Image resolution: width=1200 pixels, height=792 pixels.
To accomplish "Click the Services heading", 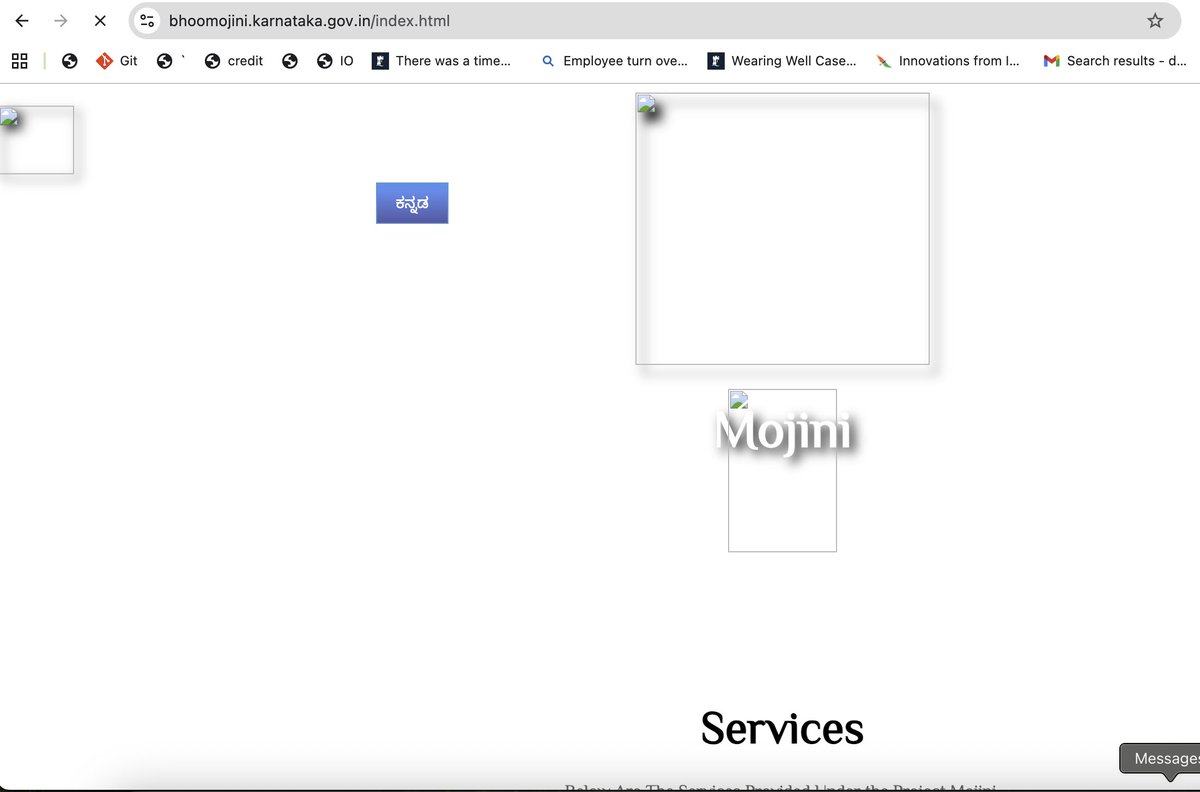I will (x=782, y=728).
